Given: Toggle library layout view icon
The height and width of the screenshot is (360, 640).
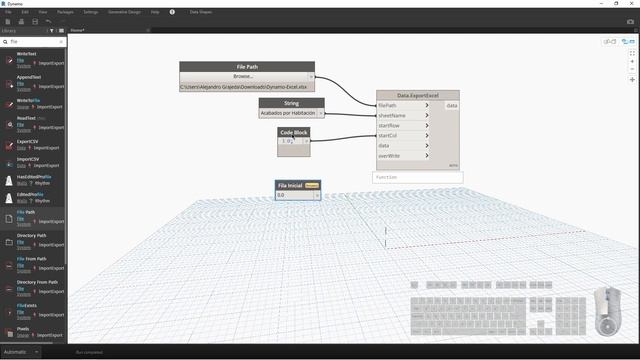Looking at the screenshot, I should pos(61,31).
